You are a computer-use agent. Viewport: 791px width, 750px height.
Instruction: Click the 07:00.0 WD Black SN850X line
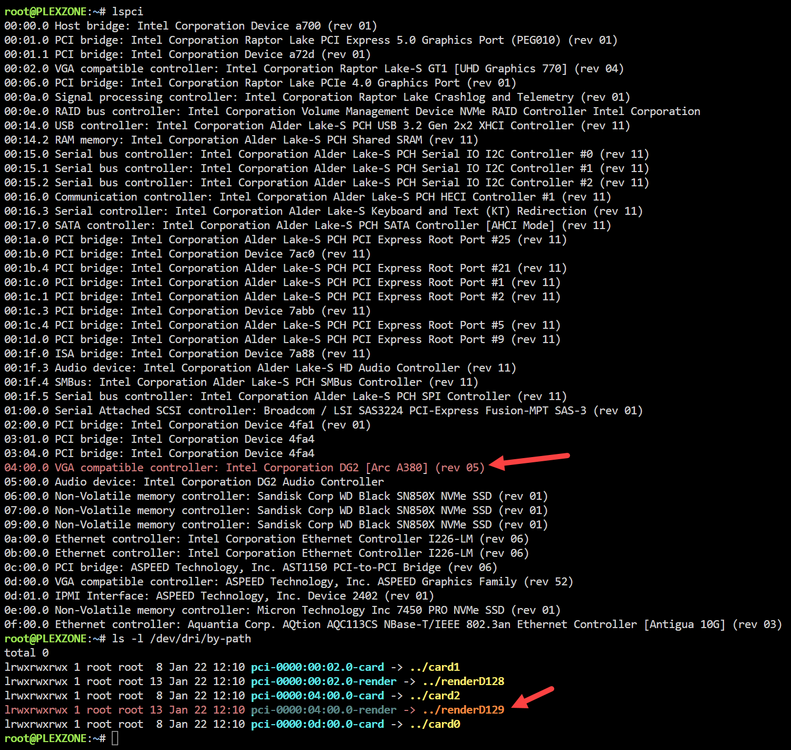coord(276,510)
